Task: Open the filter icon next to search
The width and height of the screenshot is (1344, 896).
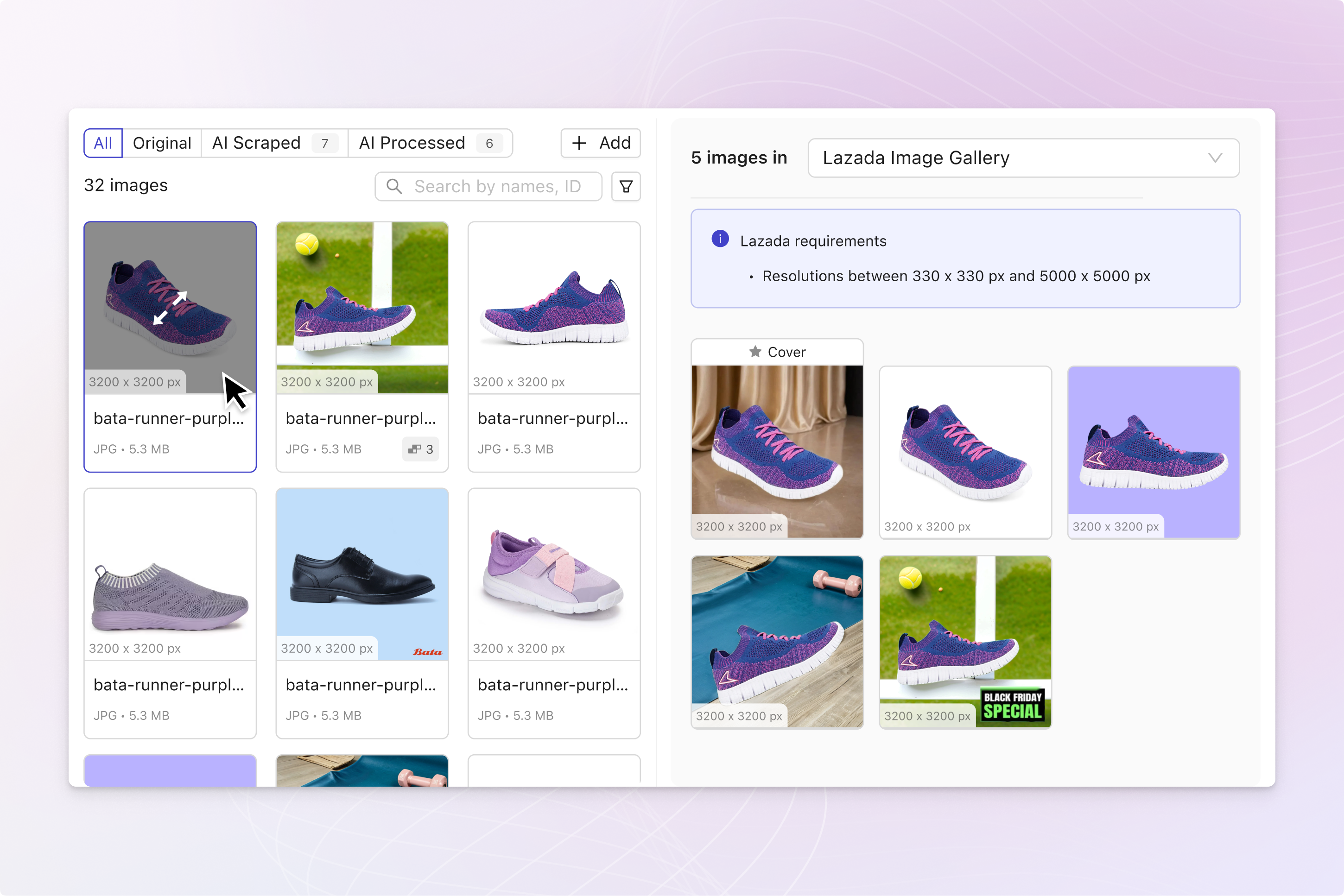Action: (x=626, y=186)
